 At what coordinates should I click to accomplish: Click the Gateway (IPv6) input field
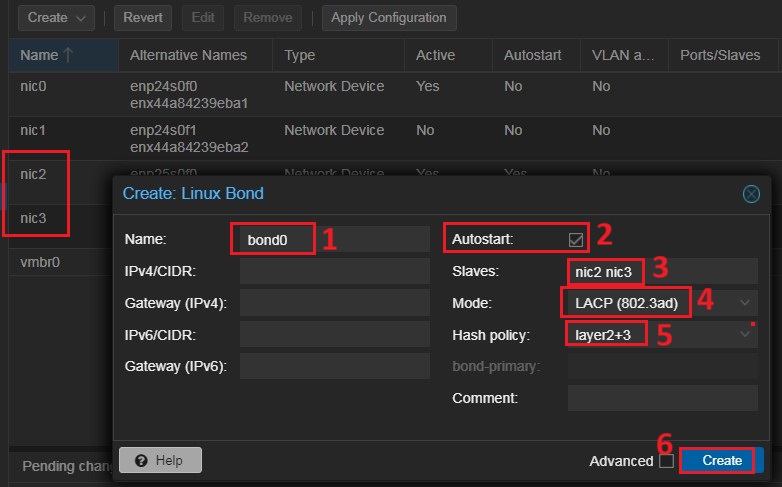[x=335, y=366]
